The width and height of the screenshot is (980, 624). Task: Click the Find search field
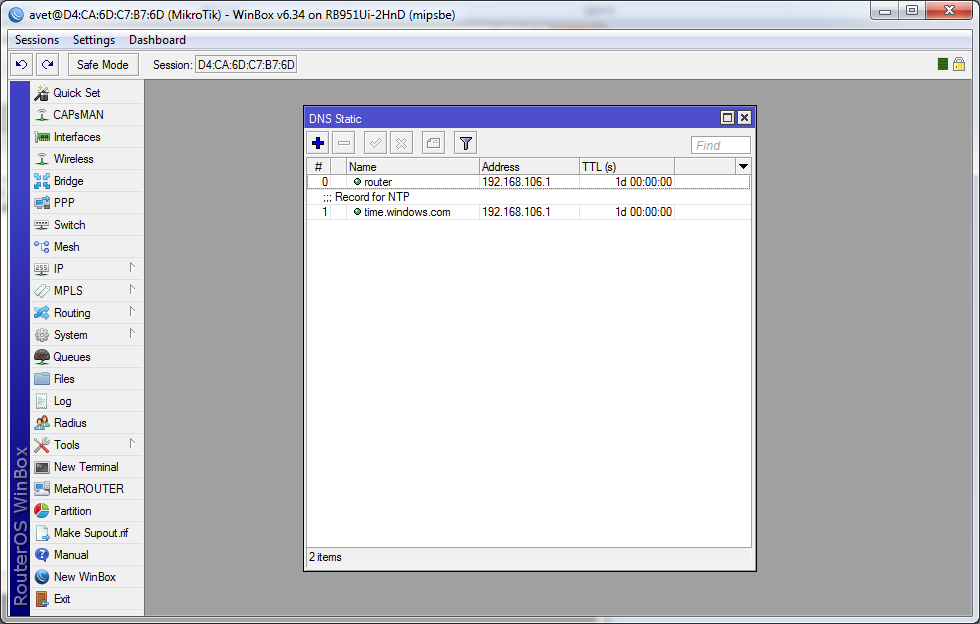(720, 145)
